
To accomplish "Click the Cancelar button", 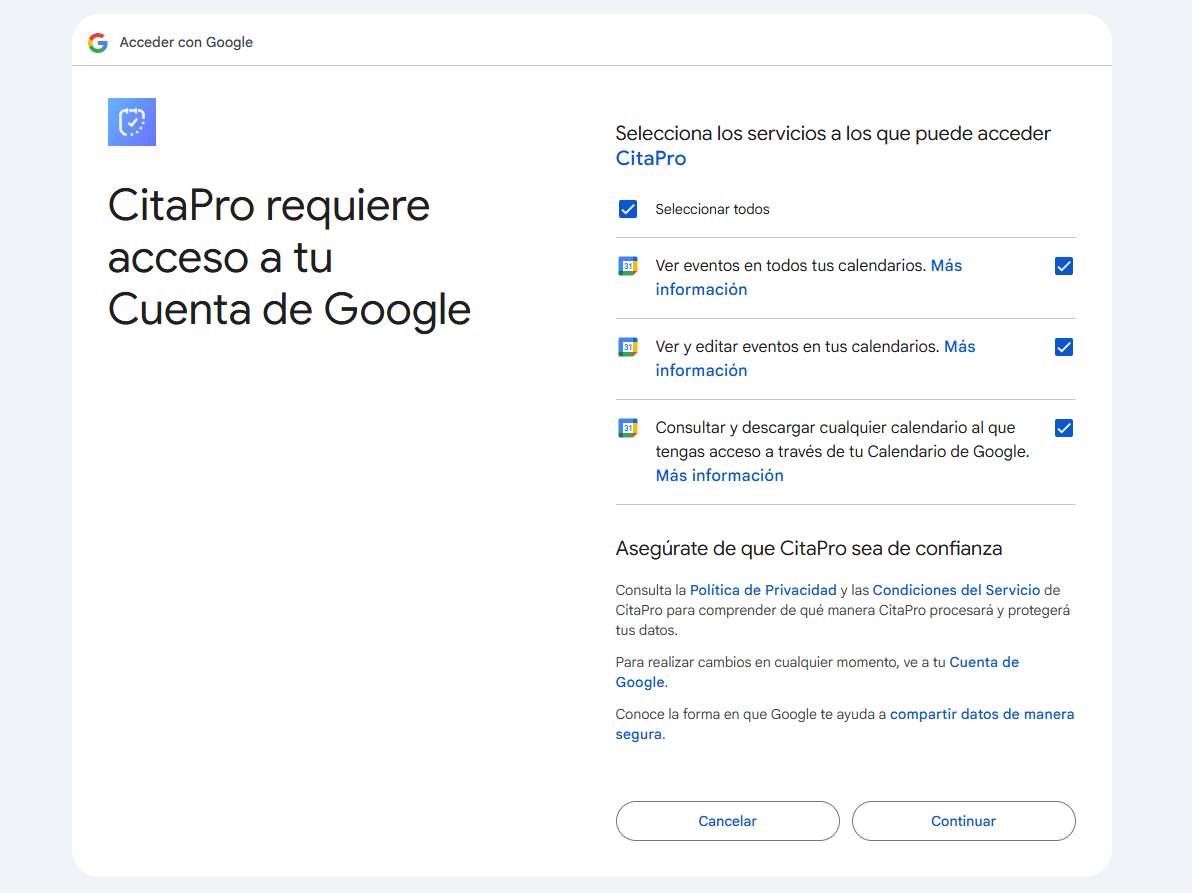I will point(728,821).
